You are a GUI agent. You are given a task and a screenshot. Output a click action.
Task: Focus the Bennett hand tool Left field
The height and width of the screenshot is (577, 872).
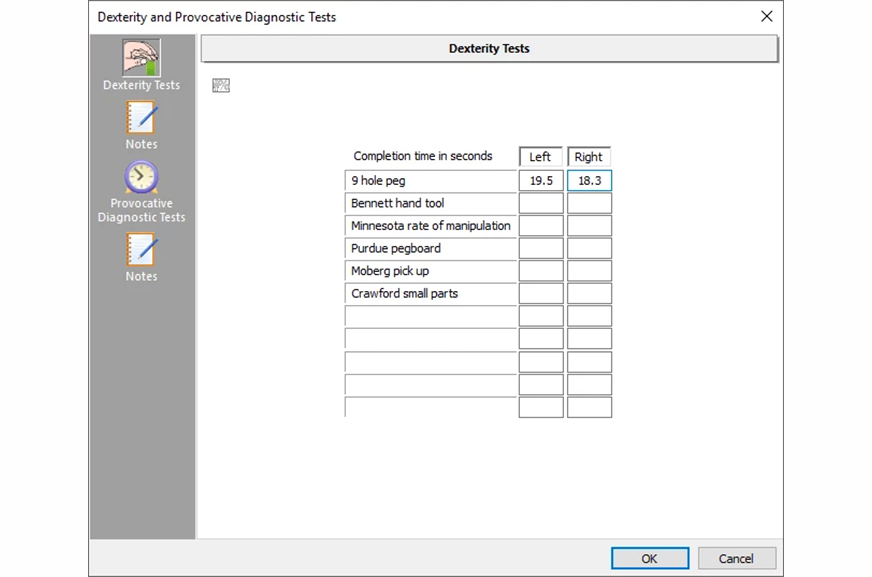click(541, 203)
